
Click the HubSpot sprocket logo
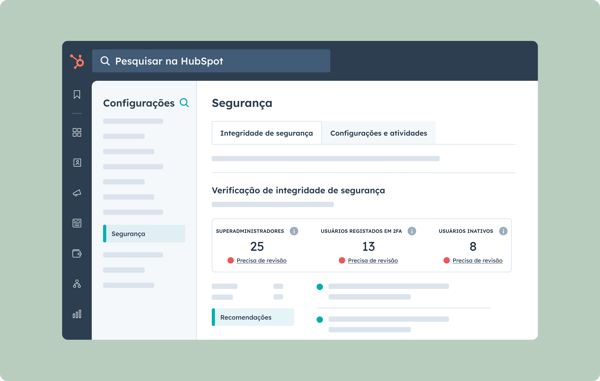(77, 61)
